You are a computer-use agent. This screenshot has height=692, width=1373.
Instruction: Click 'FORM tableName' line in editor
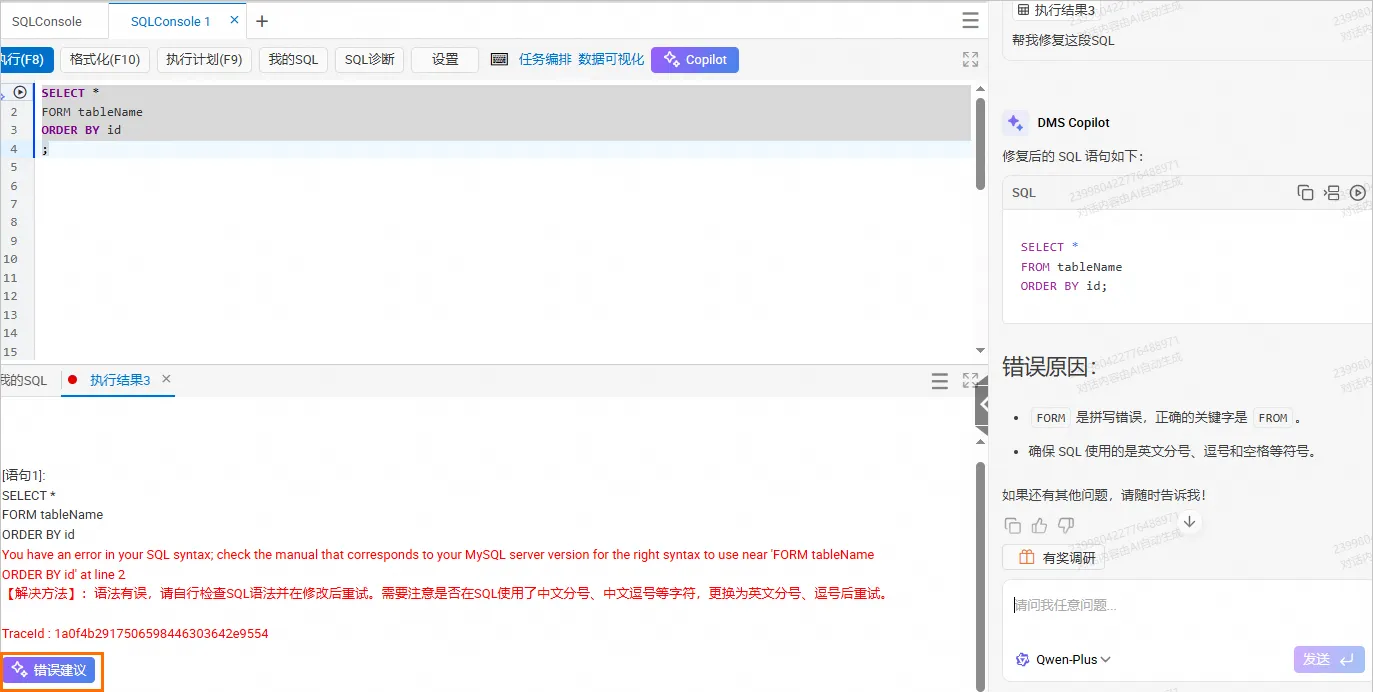[92, 112]
